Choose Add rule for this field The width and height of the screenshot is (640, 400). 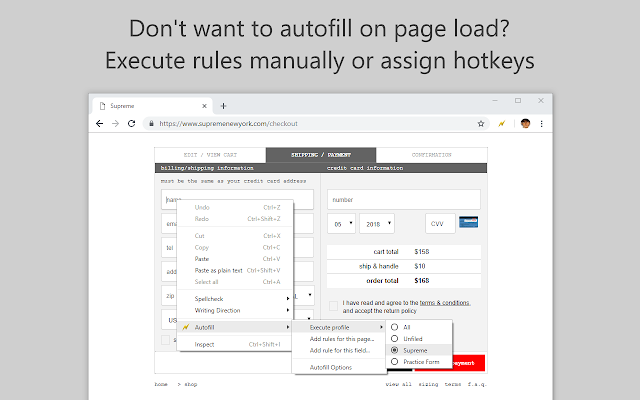339,350
